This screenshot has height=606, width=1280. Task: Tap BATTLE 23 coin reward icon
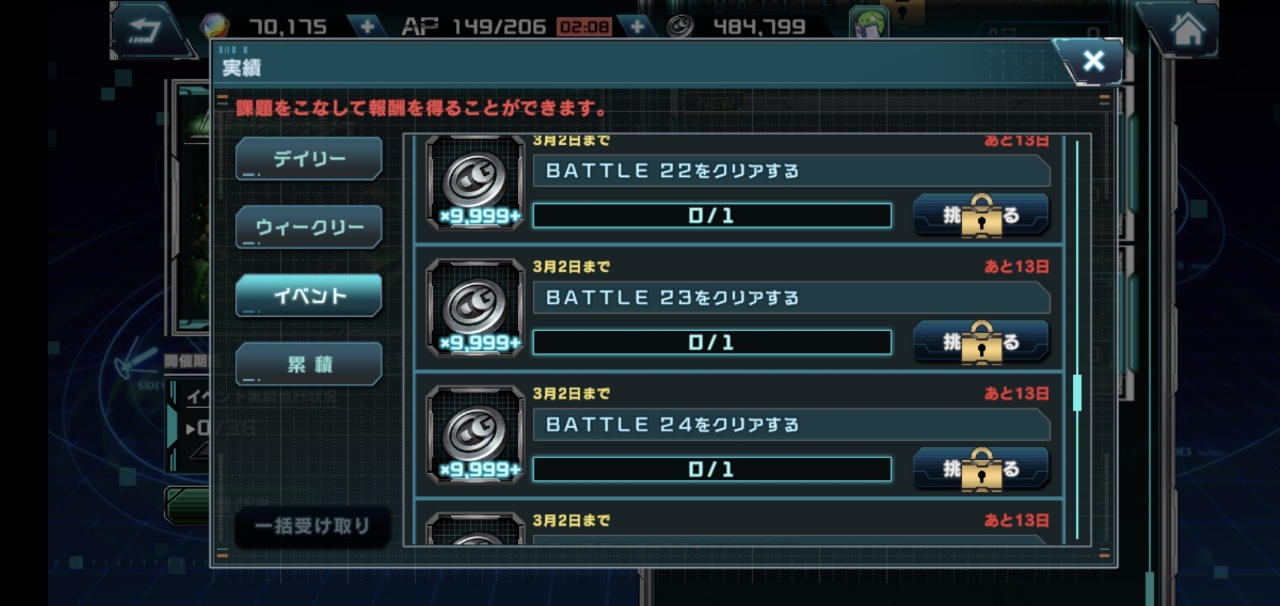coord(475,308)
